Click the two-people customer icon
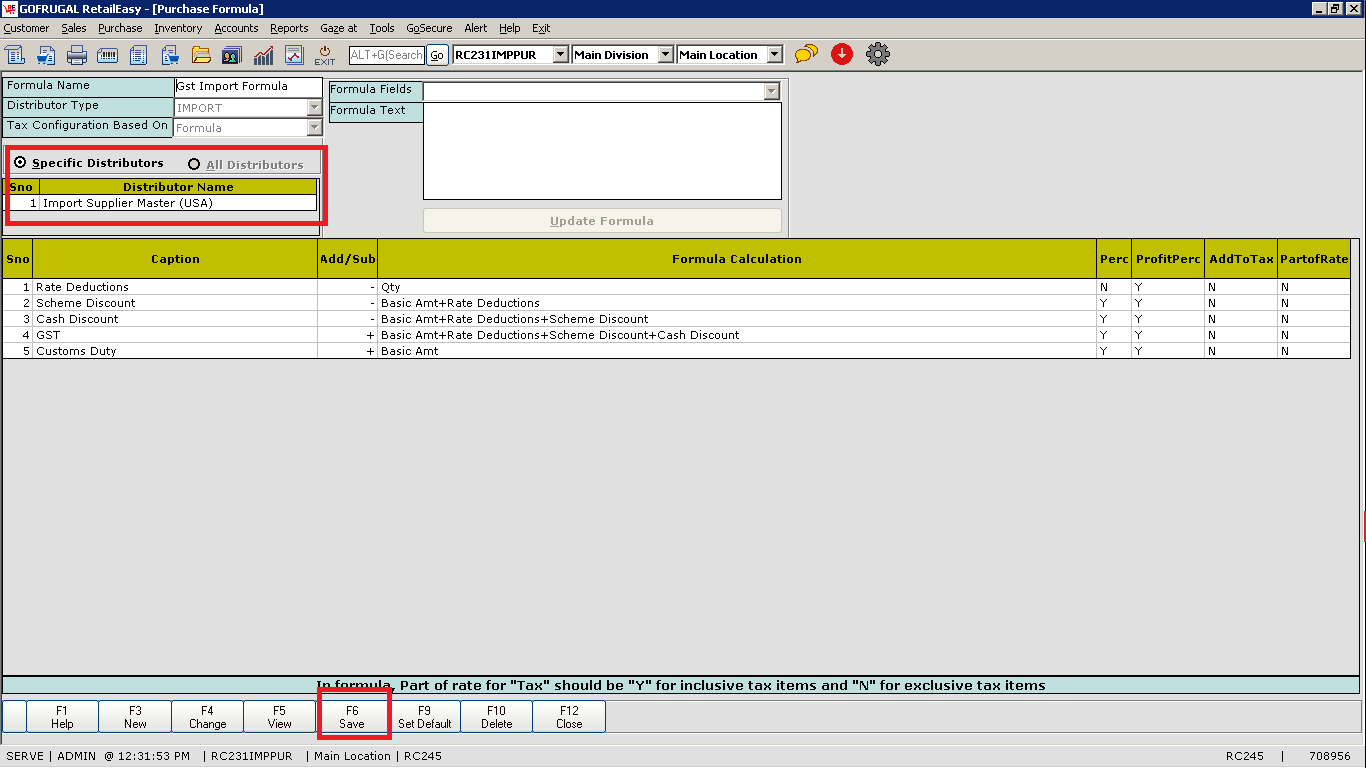Screen dimensions: 1366x768 pos(232,55)
